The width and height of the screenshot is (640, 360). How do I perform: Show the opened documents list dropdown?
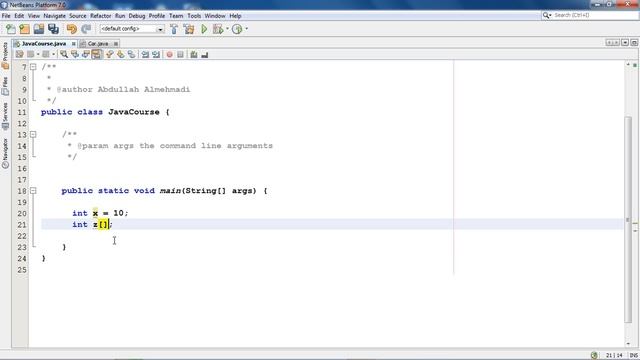tap(625, 42)
